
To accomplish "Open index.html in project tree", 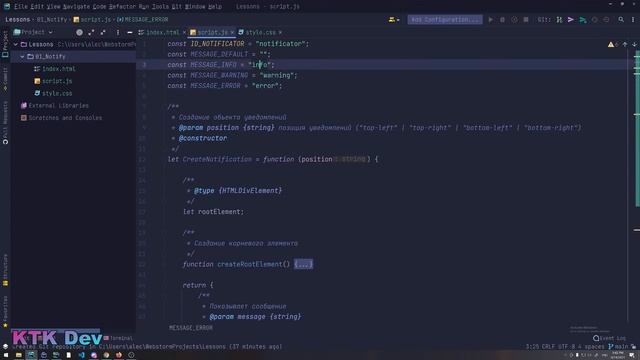I will [x=59, y=69].
